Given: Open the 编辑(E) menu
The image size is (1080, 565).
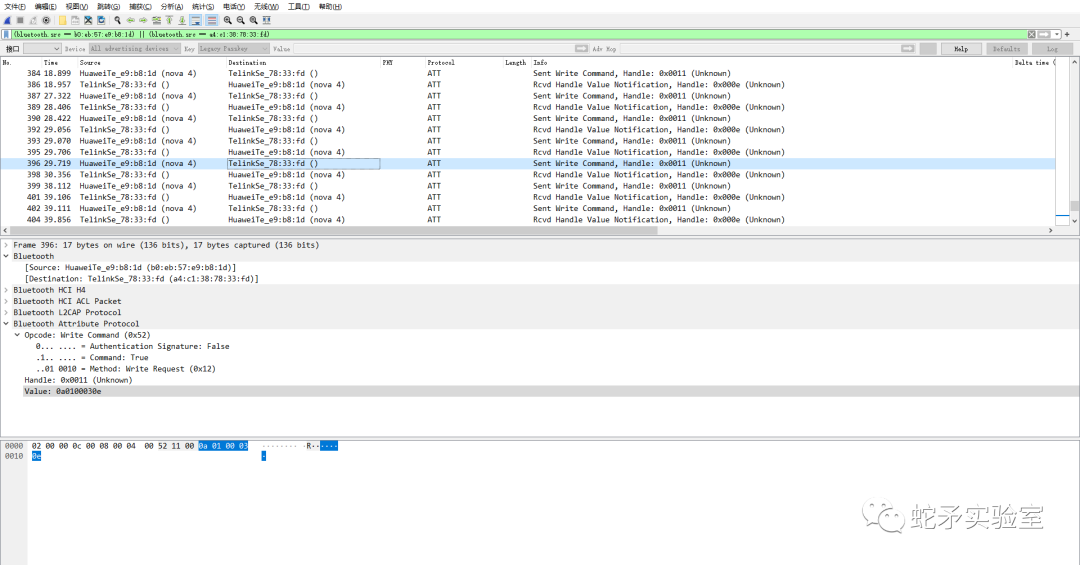Looking at the screenshot, I should click(45, 7).
